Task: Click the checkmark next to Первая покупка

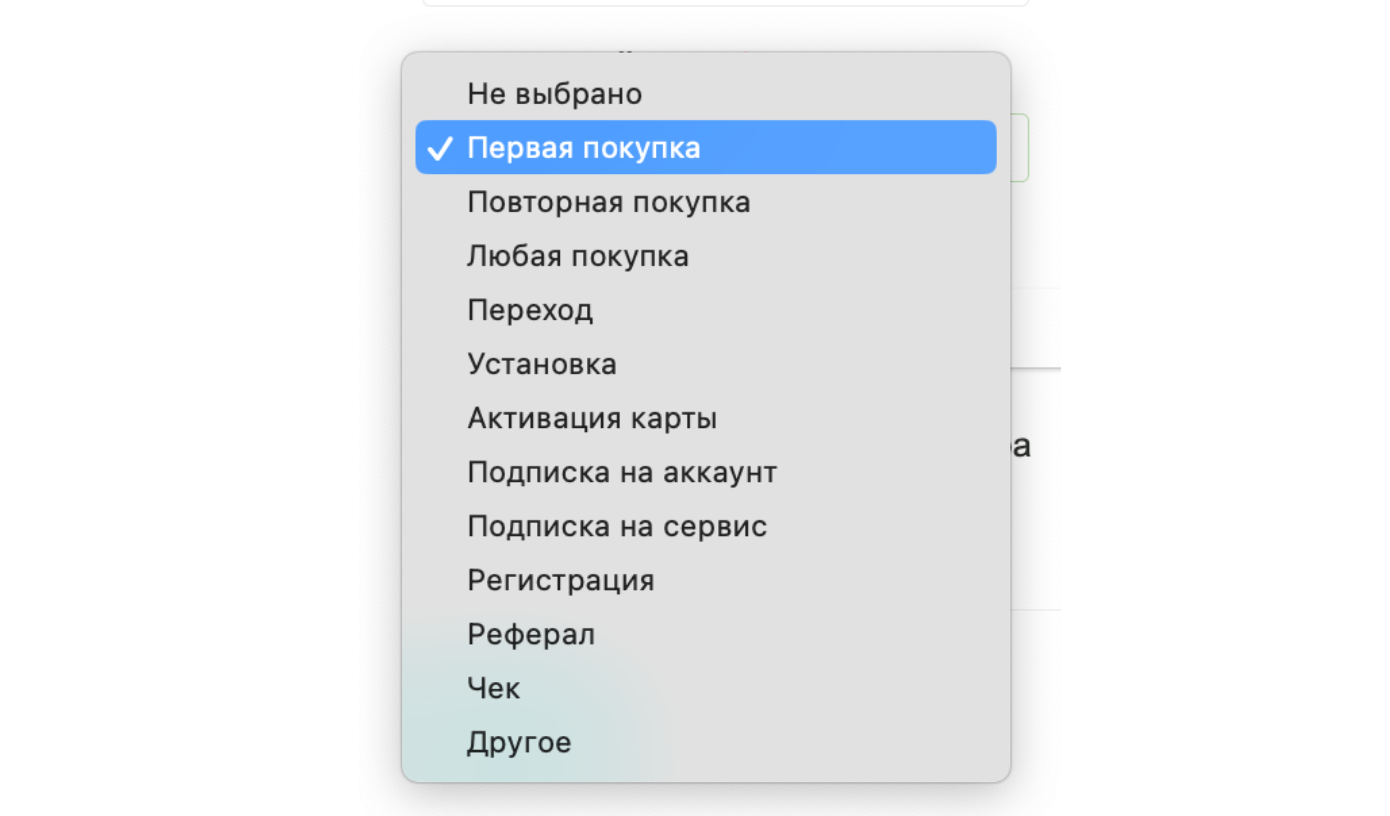Action: point(439,149)
